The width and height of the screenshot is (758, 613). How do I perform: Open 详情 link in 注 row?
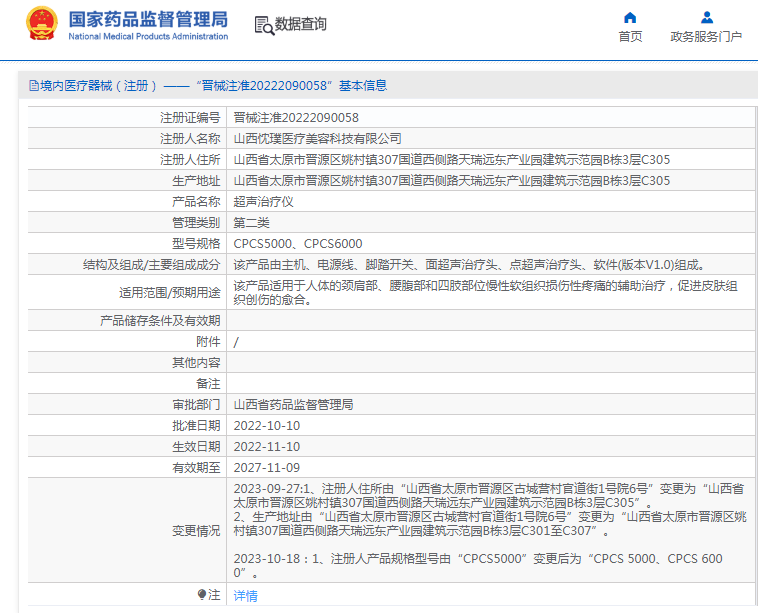tap(246, 596)
